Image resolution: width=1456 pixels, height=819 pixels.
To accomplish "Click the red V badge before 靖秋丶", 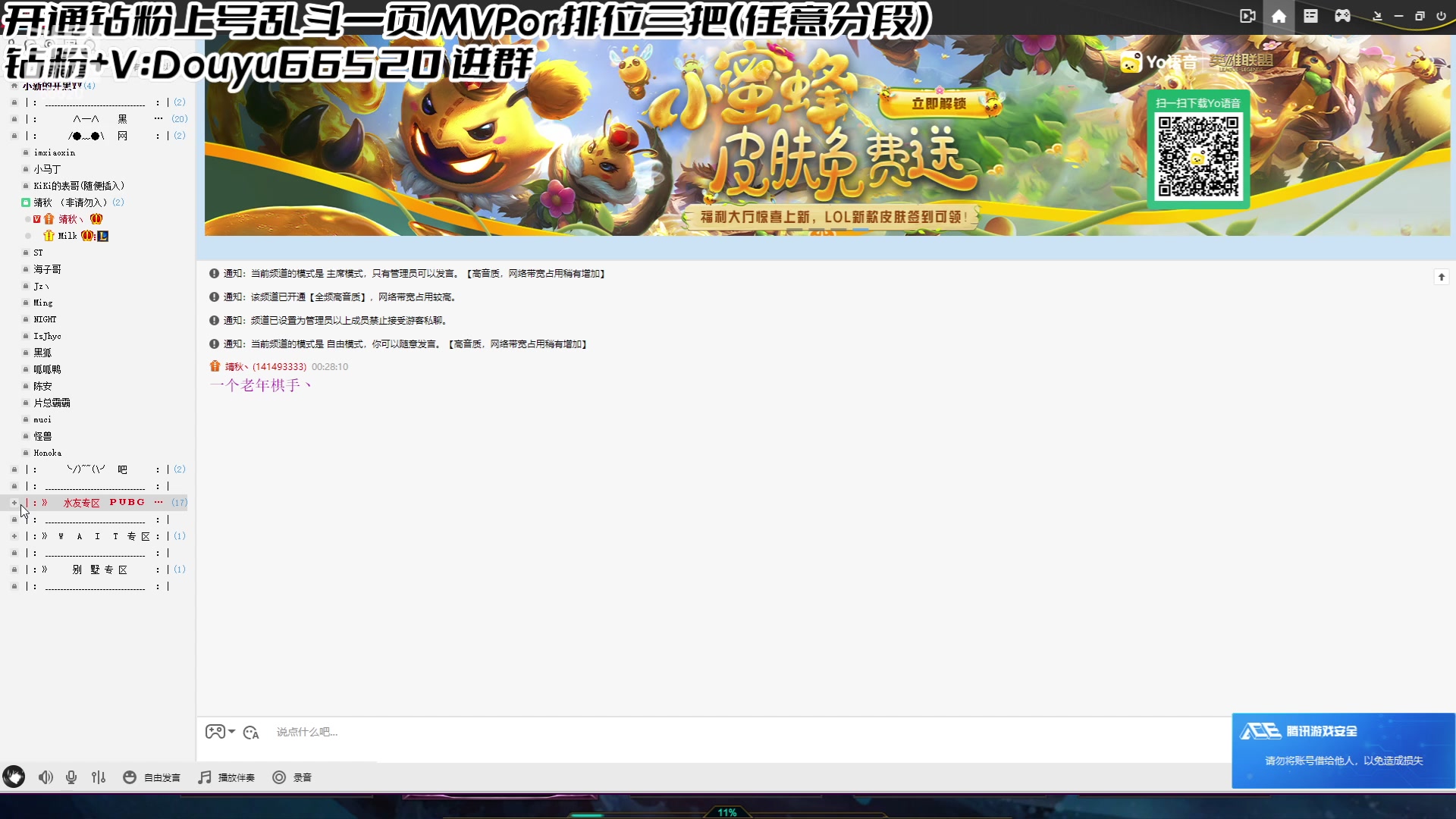I will [36, 219].
